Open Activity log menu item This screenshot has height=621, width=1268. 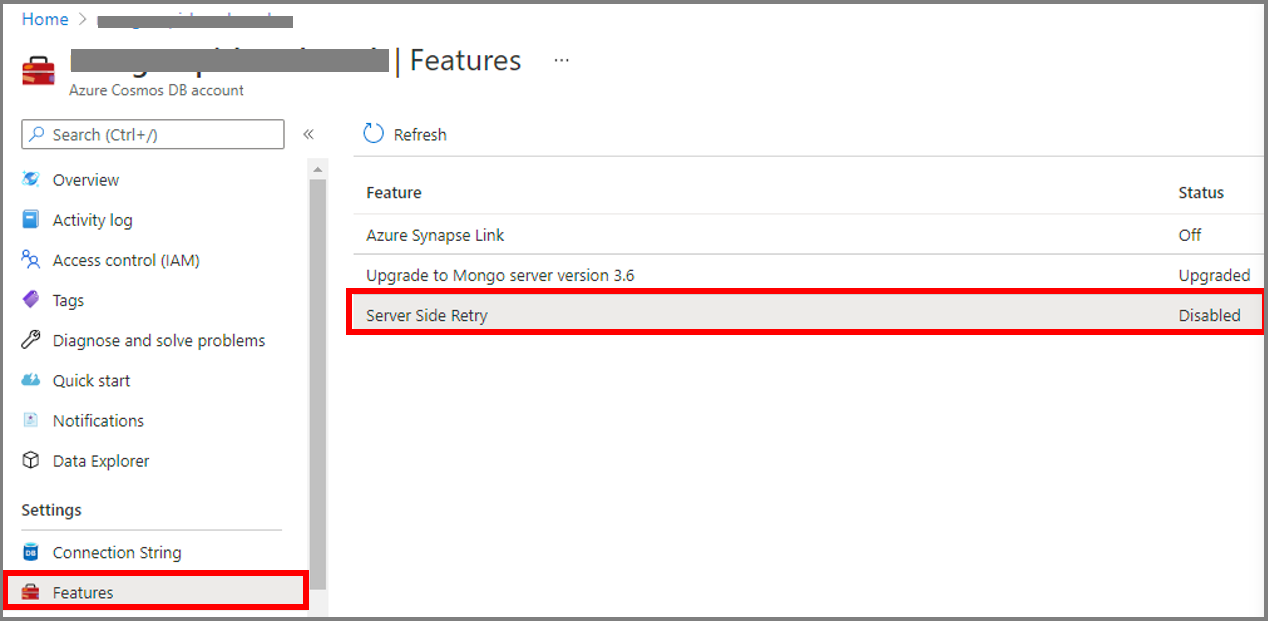(x=92, y=220)
